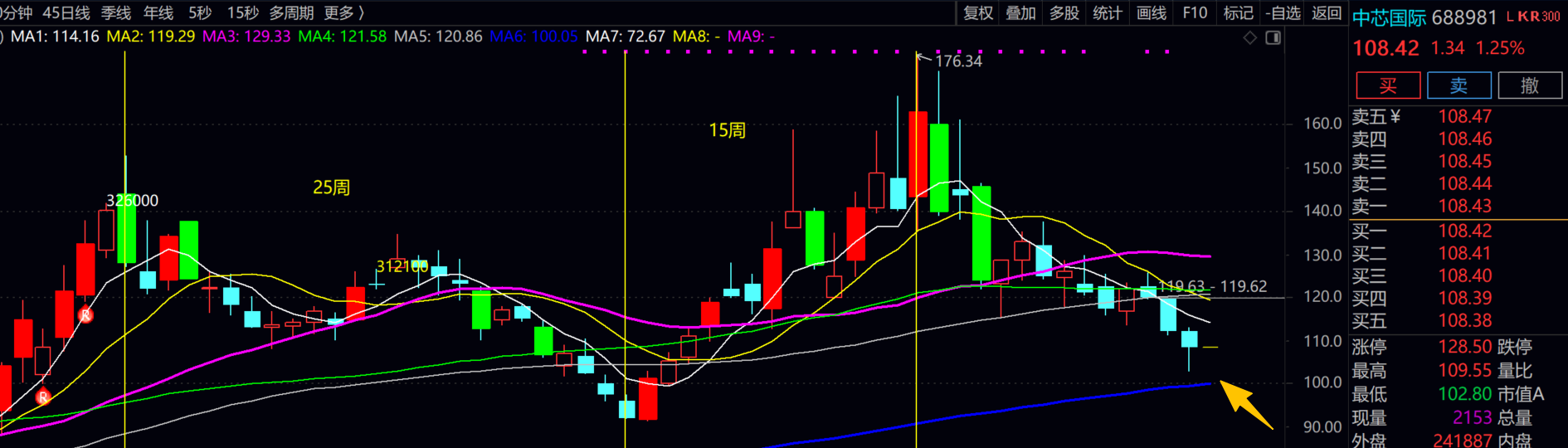Select the 卖三 108.45 ask row
This screenshot has height=448, width=1568.
pos(1458,162)
